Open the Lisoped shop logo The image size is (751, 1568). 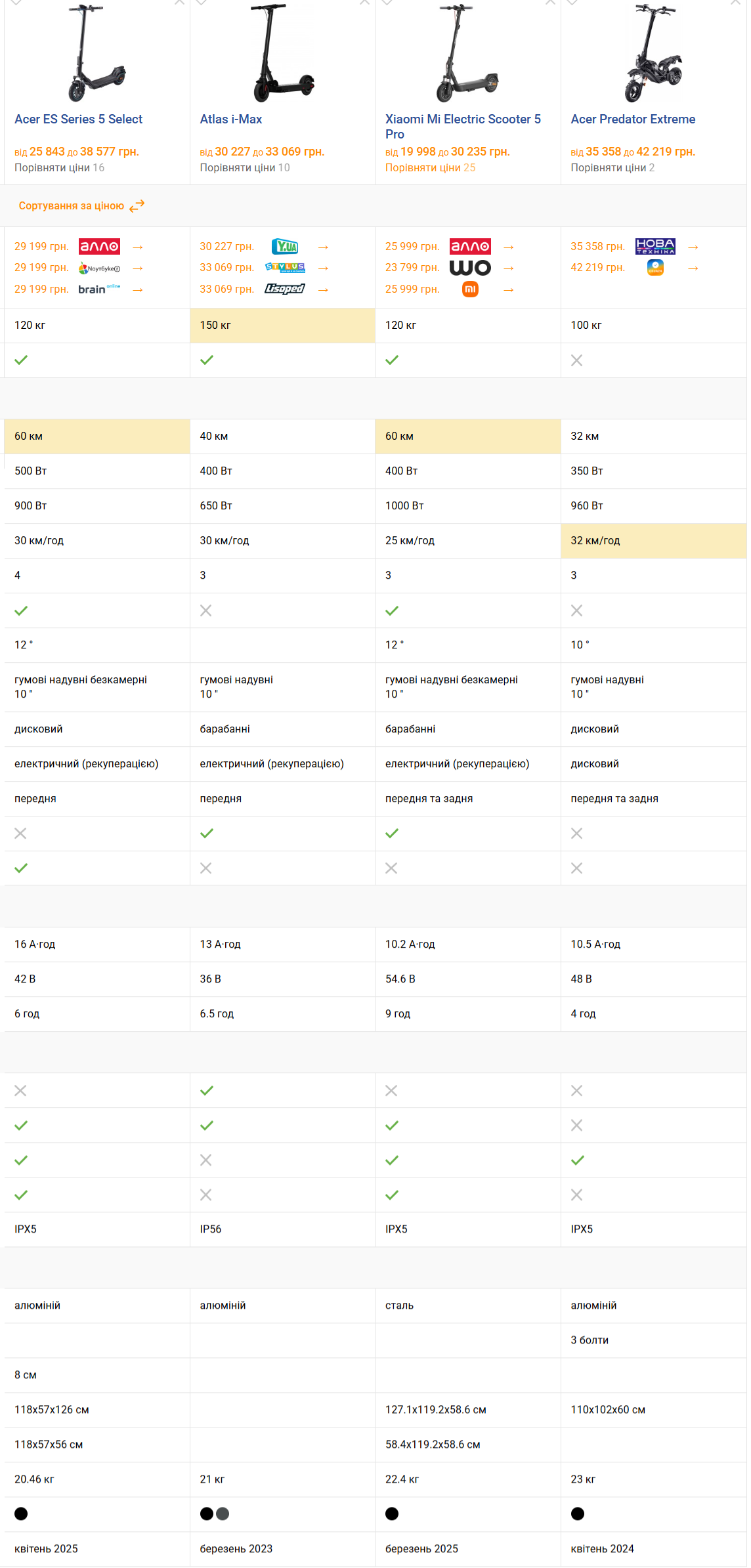pos(285,289)
